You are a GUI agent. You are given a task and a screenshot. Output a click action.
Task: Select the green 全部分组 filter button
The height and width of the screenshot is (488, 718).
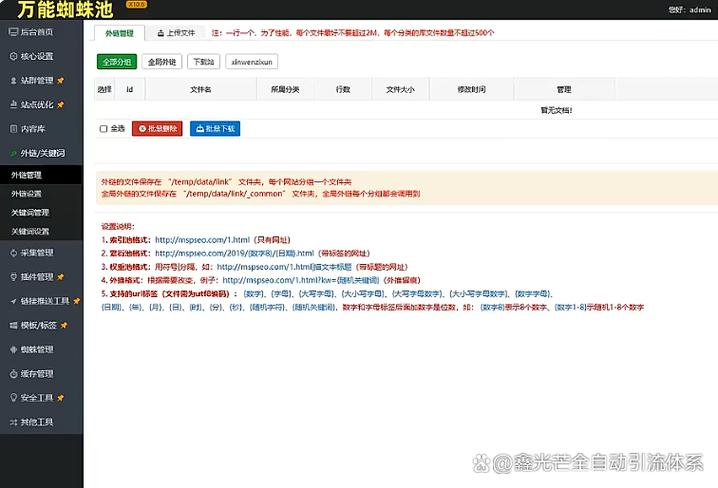tap(117, 62)
